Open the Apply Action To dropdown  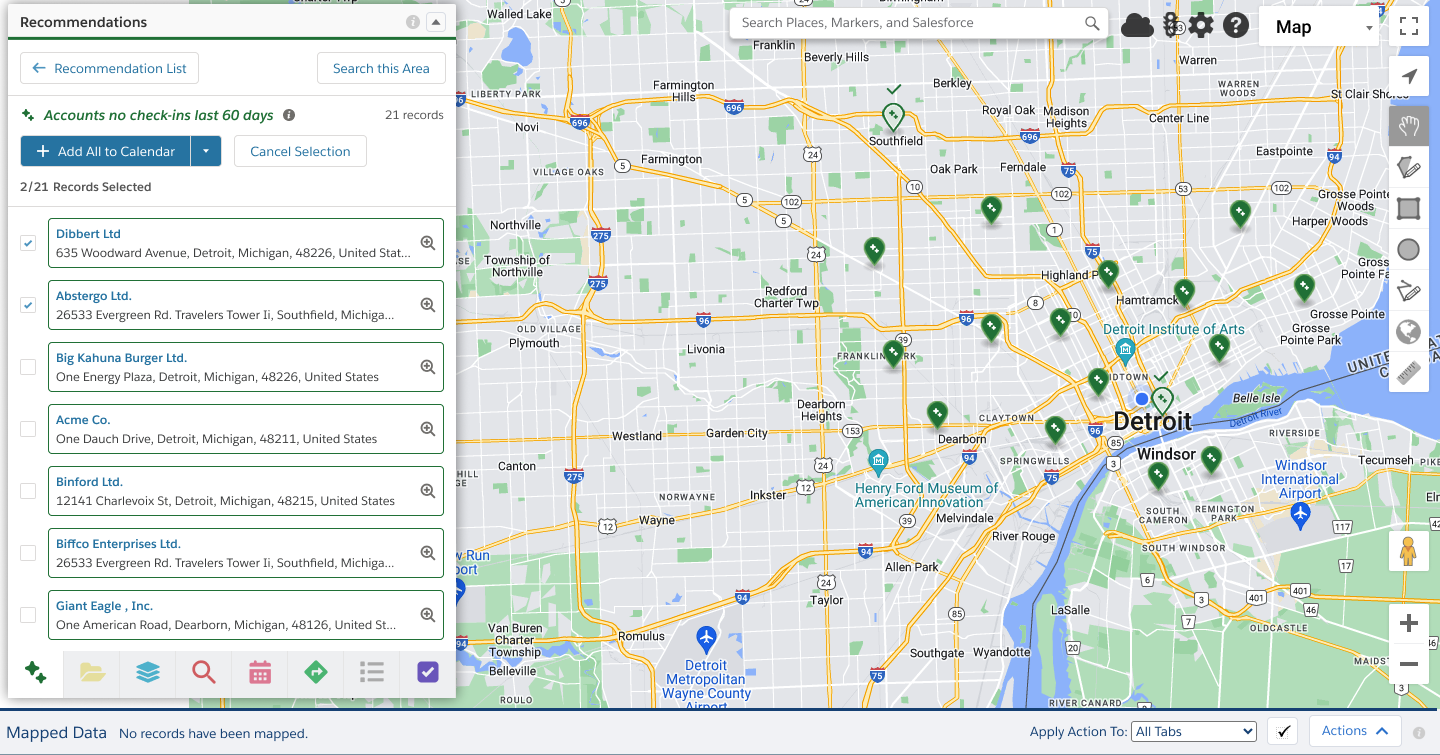(x=1194, y=731)
